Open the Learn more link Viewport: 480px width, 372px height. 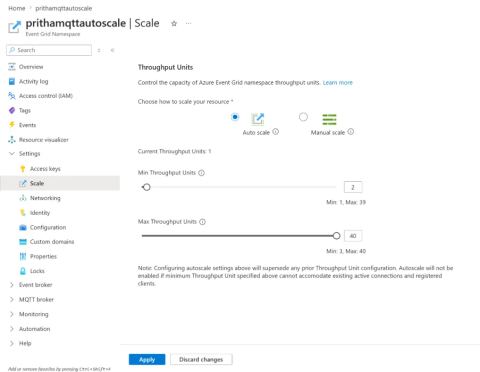coord(337,83)
